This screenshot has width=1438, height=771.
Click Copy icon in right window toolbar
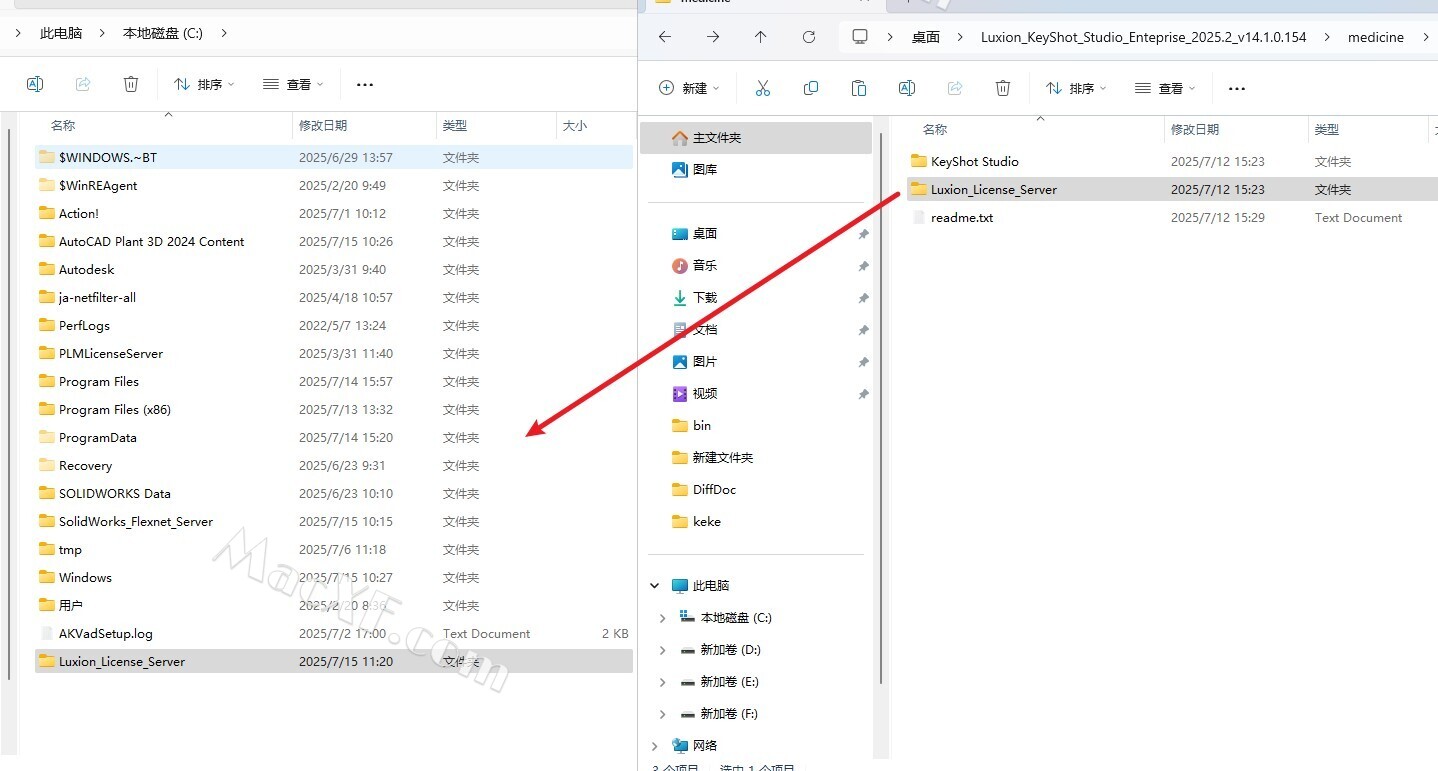tap(811, 88)
